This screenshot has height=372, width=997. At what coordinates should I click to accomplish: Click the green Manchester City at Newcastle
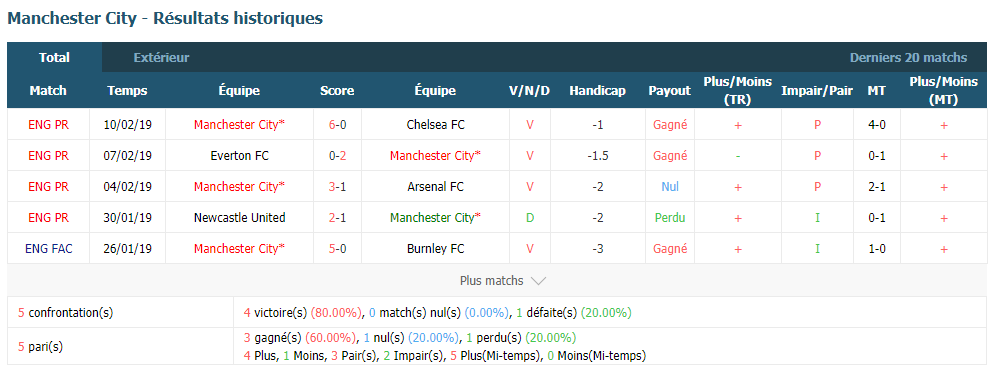pyautogui.click(x=436, y=217)
